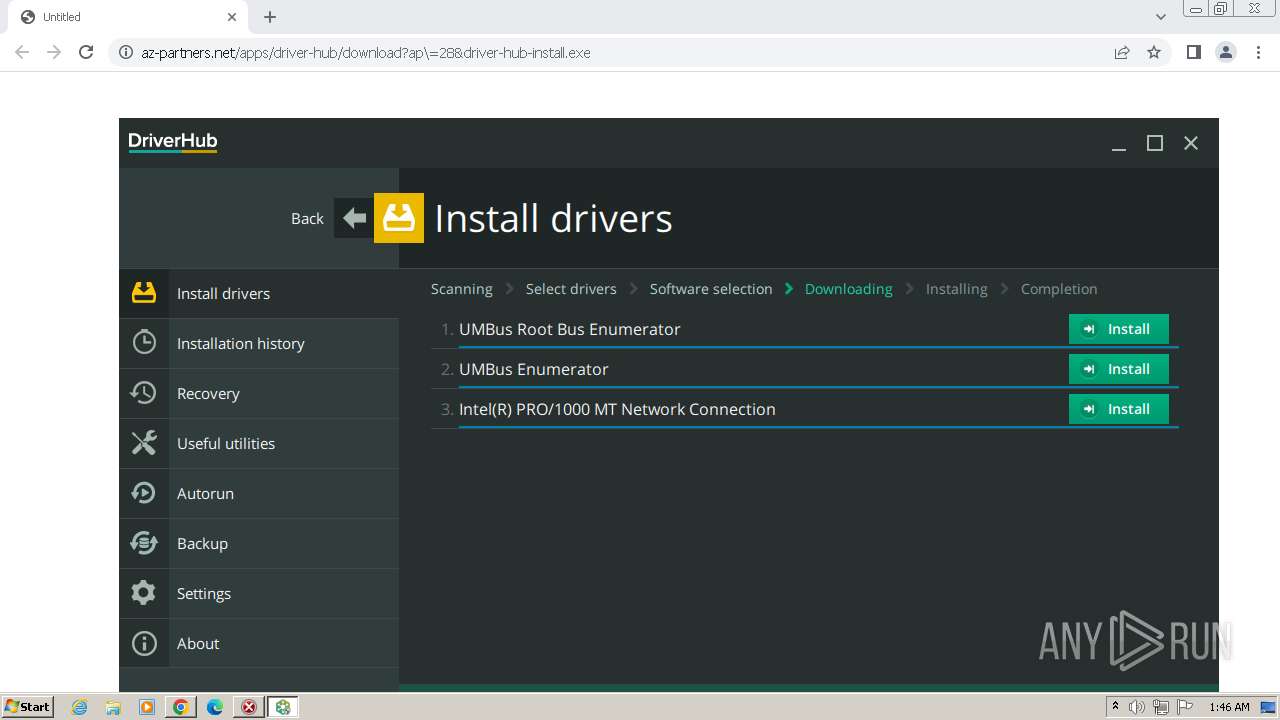Image resolution: width=1280 pixels, height=720 pixels.
Task: Go to Software selection step
Action: (x=711, y=289)
